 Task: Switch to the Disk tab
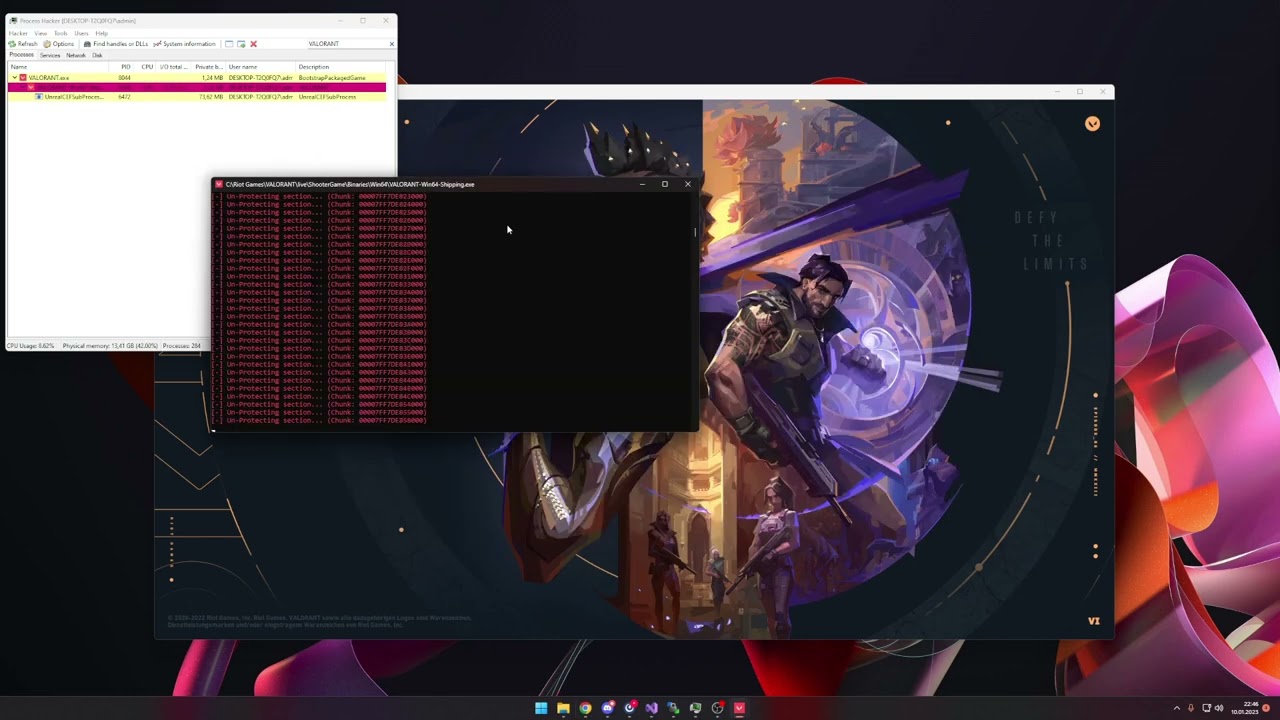click(97, 55)
